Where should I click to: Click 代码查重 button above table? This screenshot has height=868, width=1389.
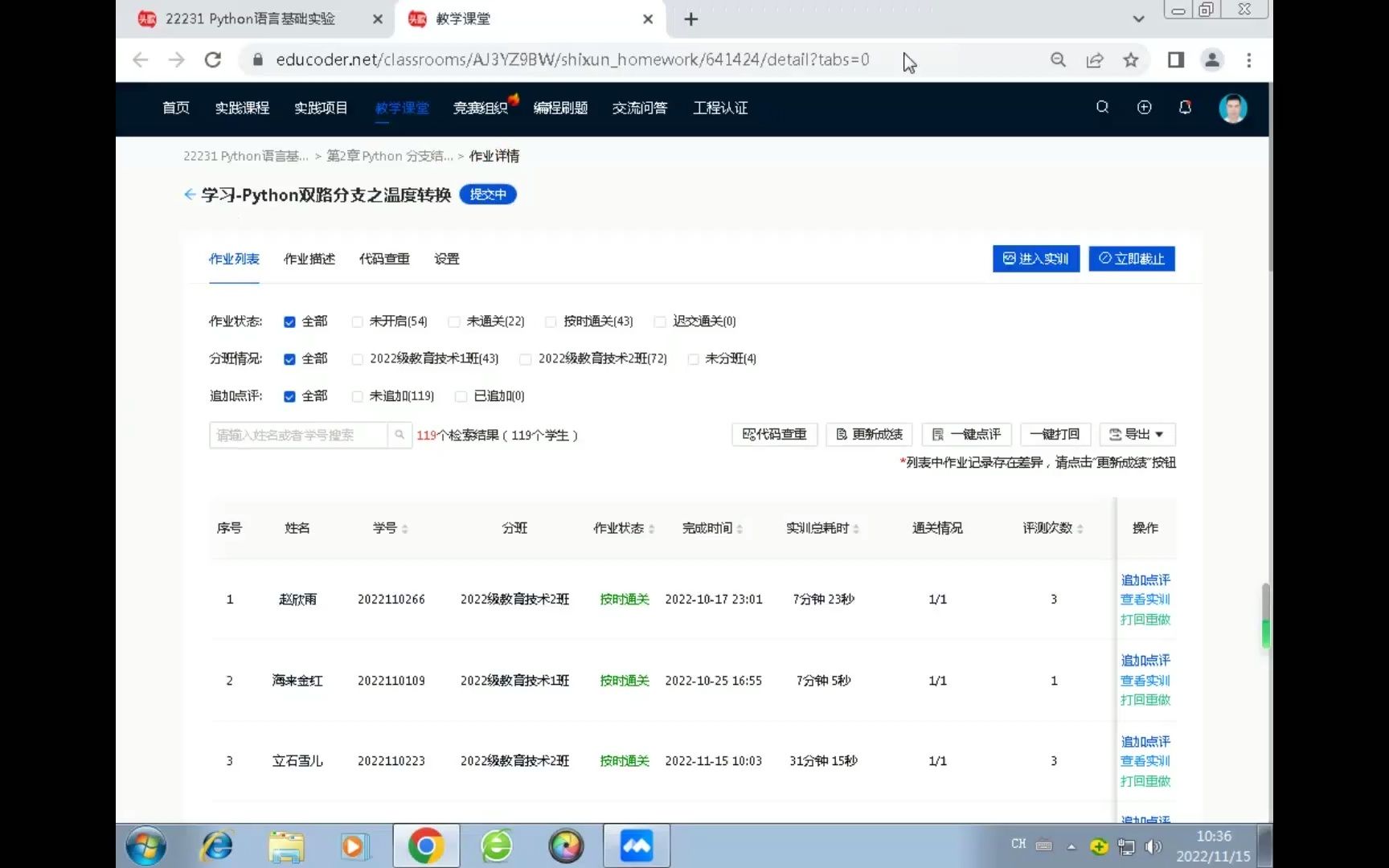(x=775, y=435)
